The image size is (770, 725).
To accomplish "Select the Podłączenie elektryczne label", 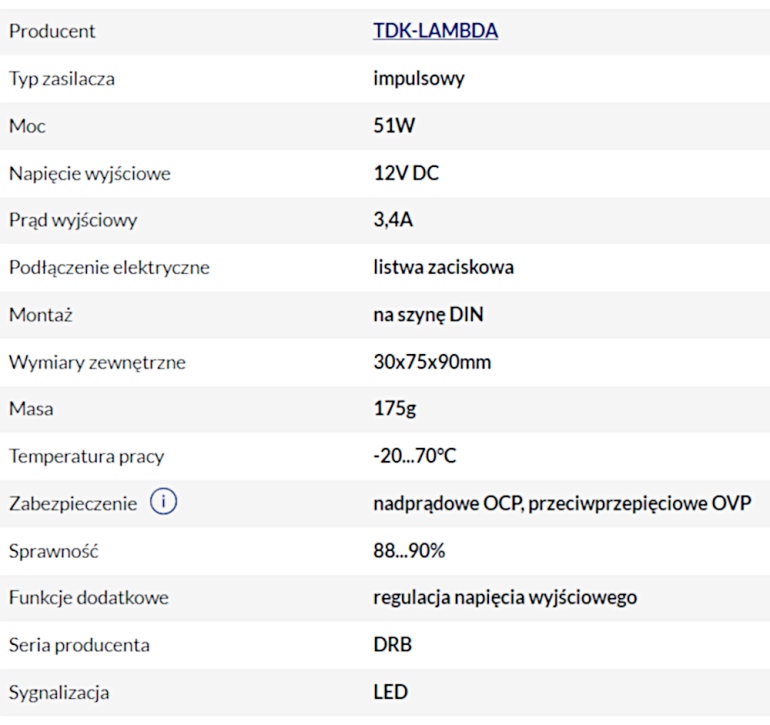I will click(109, 268).
